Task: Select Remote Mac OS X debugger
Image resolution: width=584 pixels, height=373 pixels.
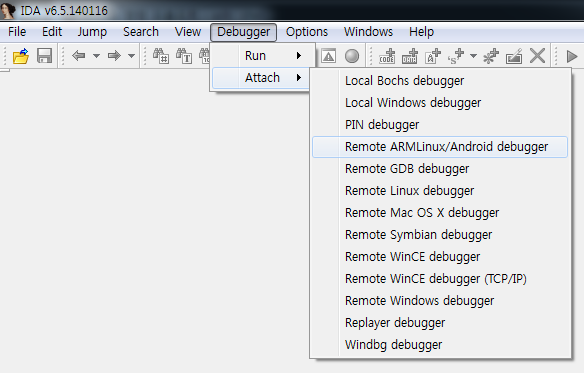Action: point(440,212)
